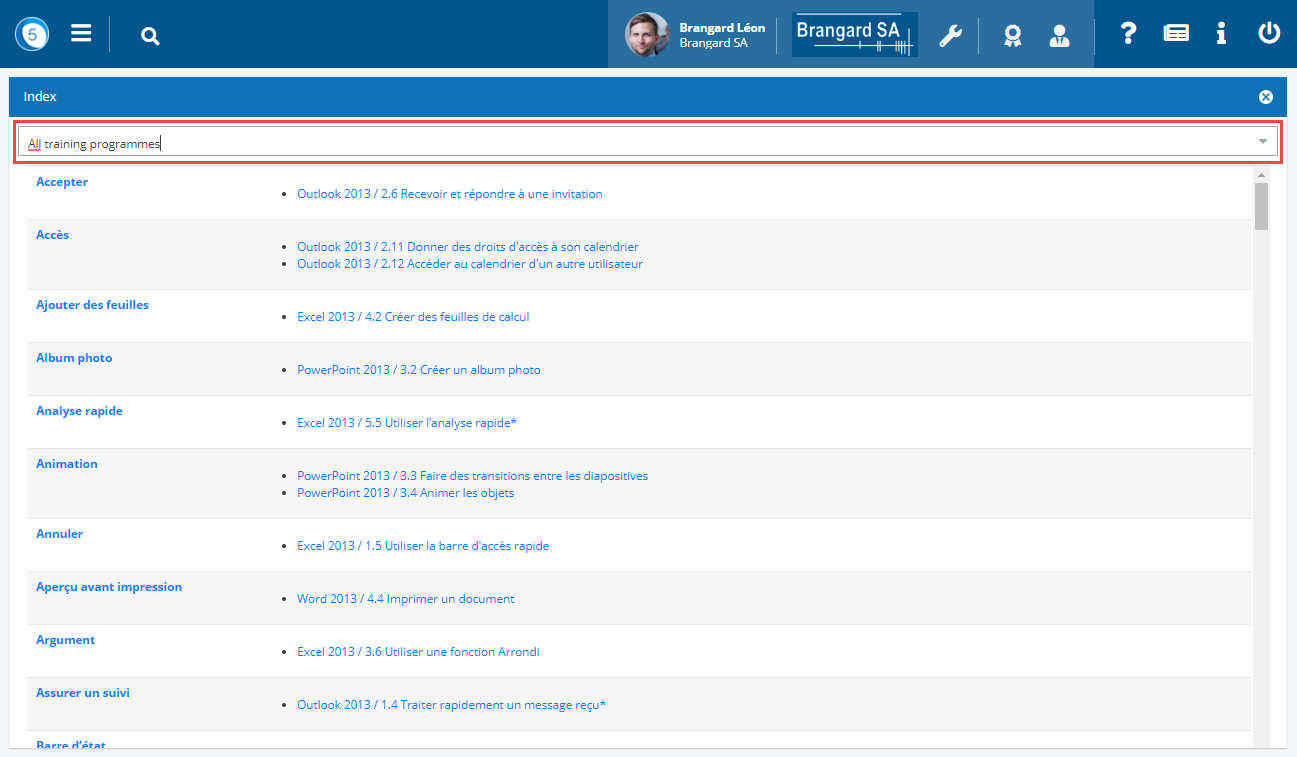This screenshot has width=1297, height=757.
Task: Select the Animation index keyword
Action: pyautogui.click(x=67, y=464)
